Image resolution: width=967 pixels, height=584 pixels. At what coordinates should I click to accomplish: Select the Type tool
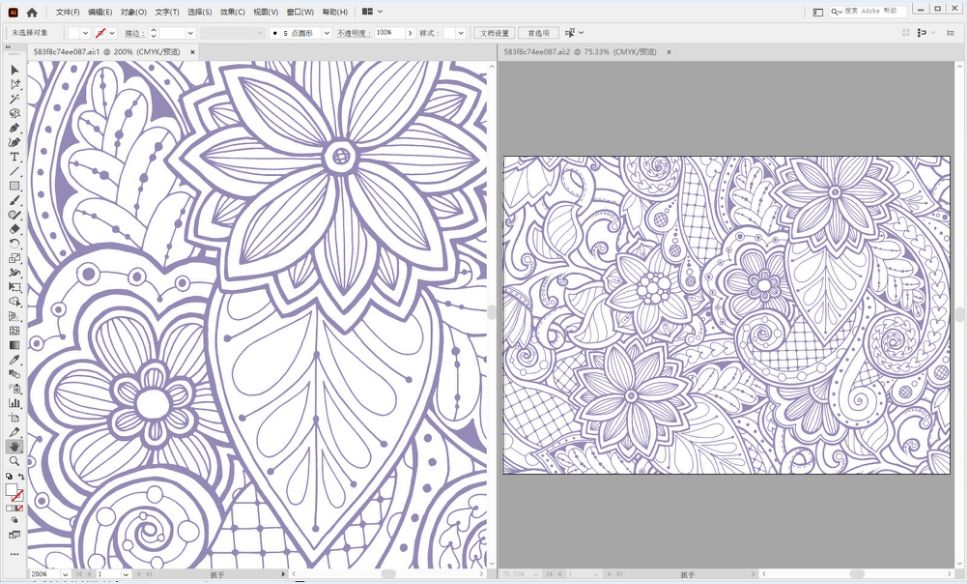click(14, 157)
